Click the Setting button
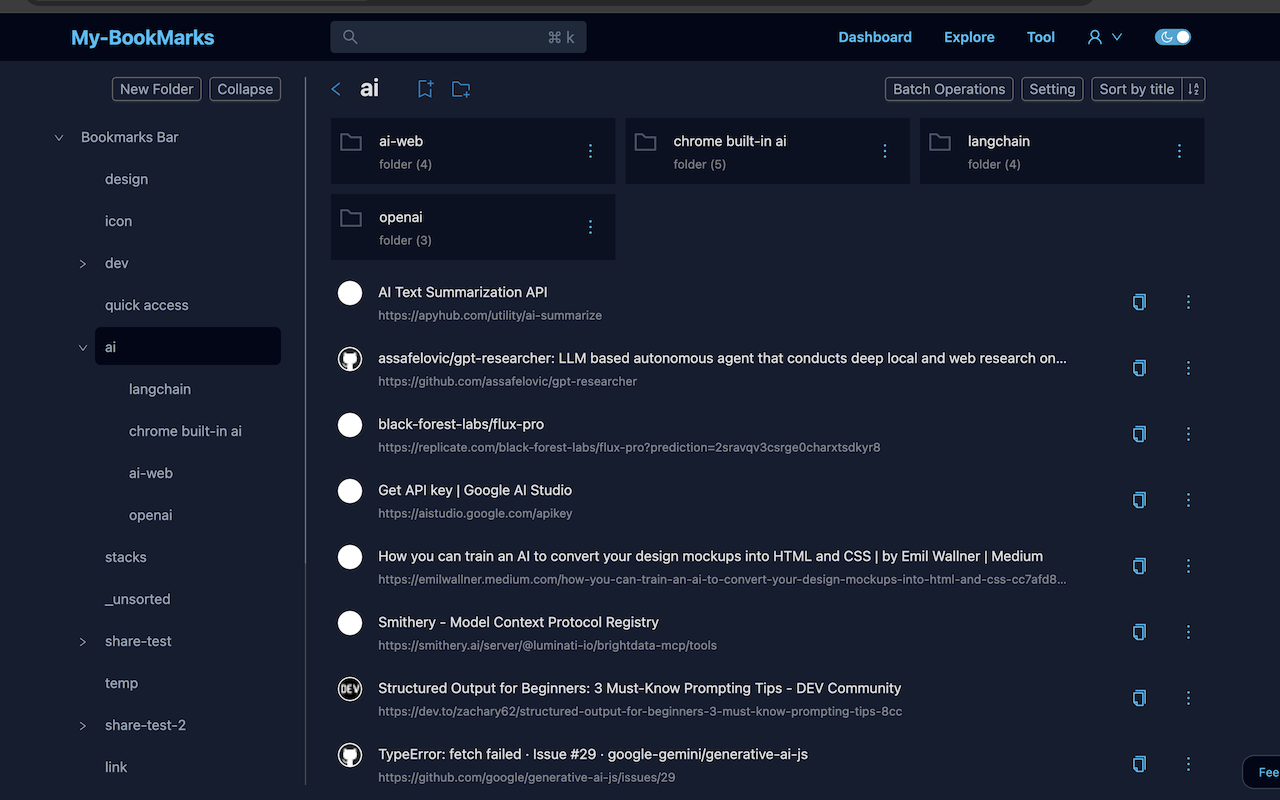 coord(1052,89)
